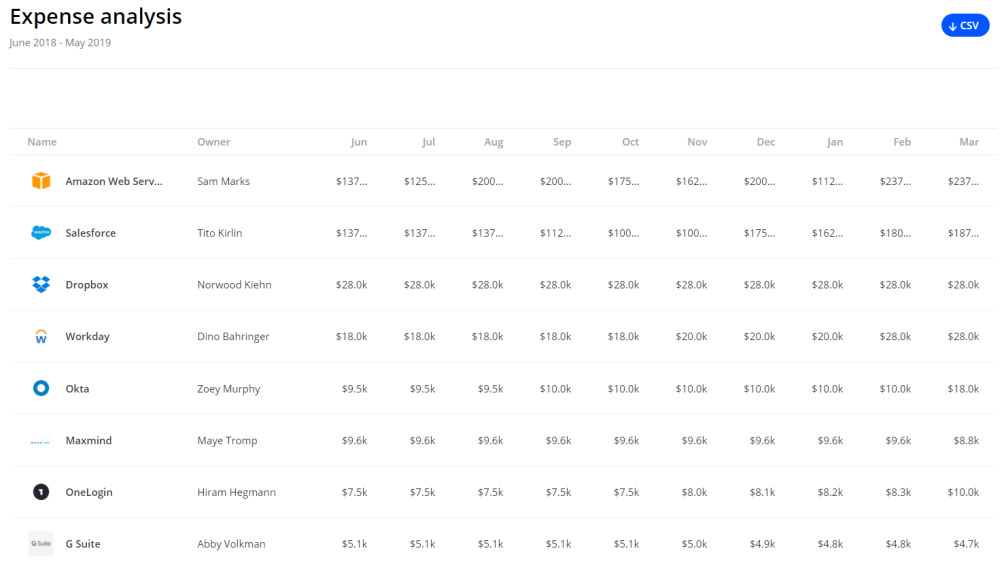The width and height of the screenshot is (1000, 568).
Task: Click the Workday logo icon
Action: (x=41, y=337)
